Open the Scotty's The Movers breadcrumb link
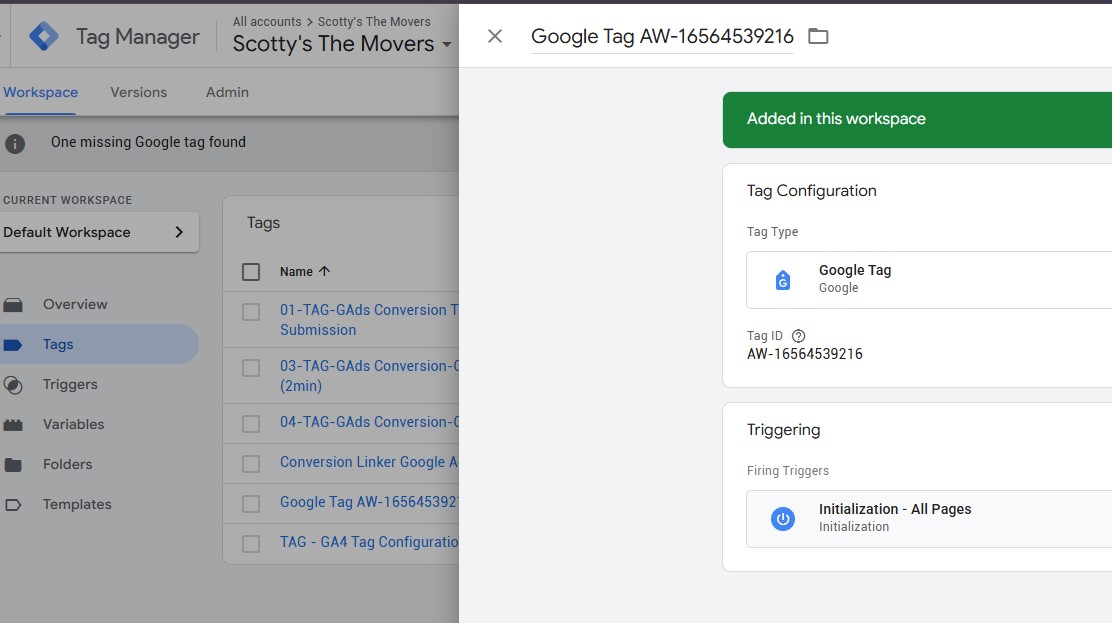This screenshot has width=1112, height=623. tap(374, 22)
